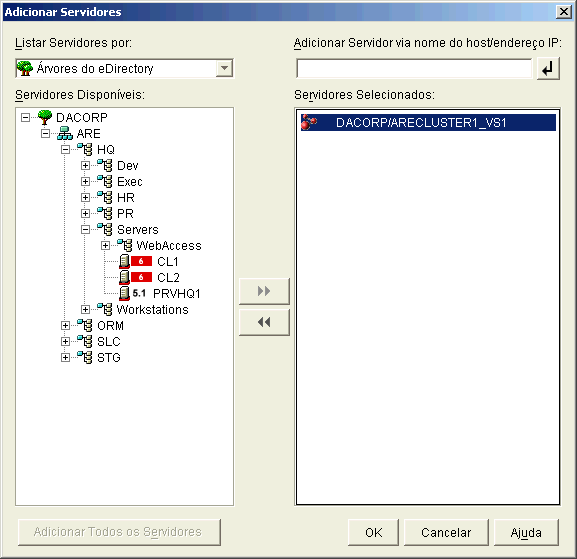Open help with the Ajuda button
Viewport: 577px width, 559px height.
coord(526,532)
